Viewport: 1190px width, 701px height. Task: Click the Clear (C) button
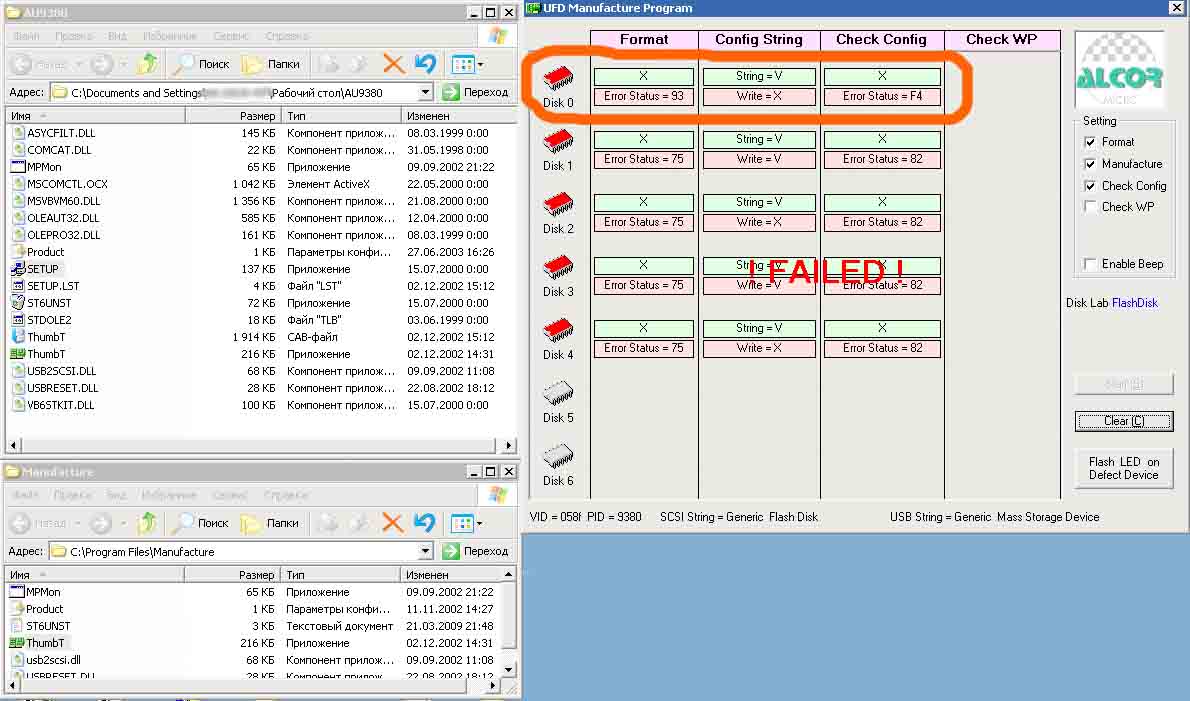1124,421
